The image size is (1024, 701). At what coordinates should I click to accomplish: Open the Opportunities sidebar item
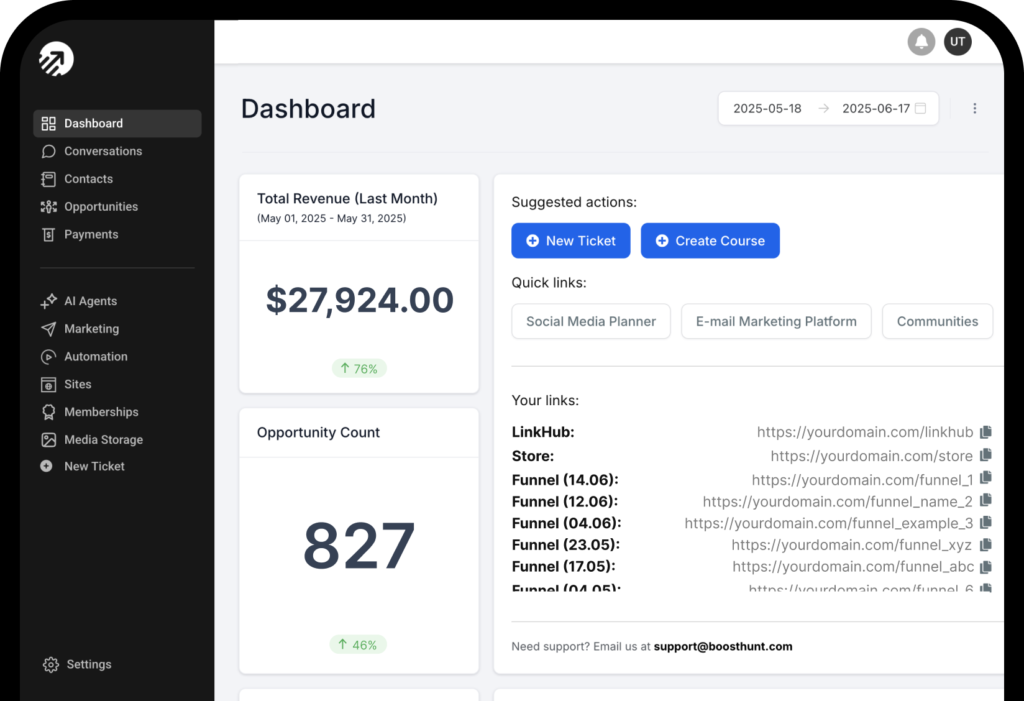click(x=101, y=207)
